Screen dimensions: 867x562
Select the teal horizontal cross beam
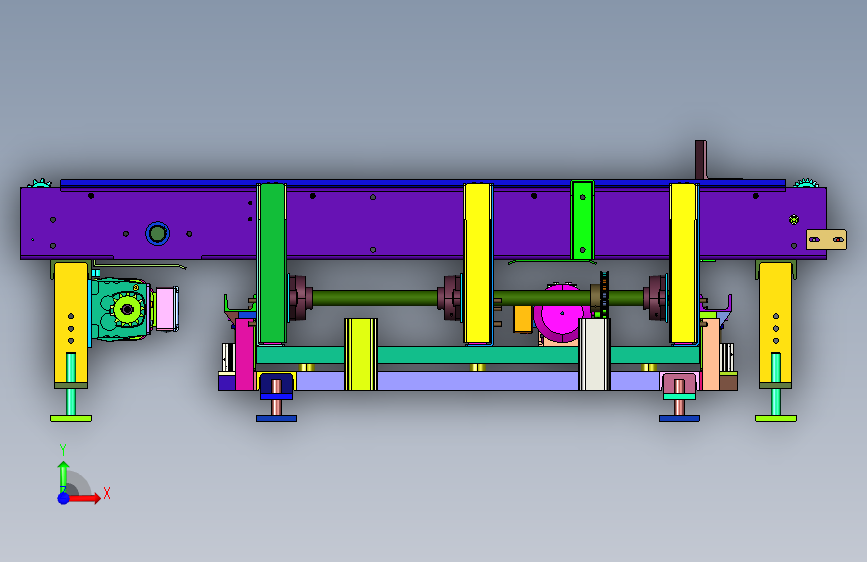pos(478,355)
